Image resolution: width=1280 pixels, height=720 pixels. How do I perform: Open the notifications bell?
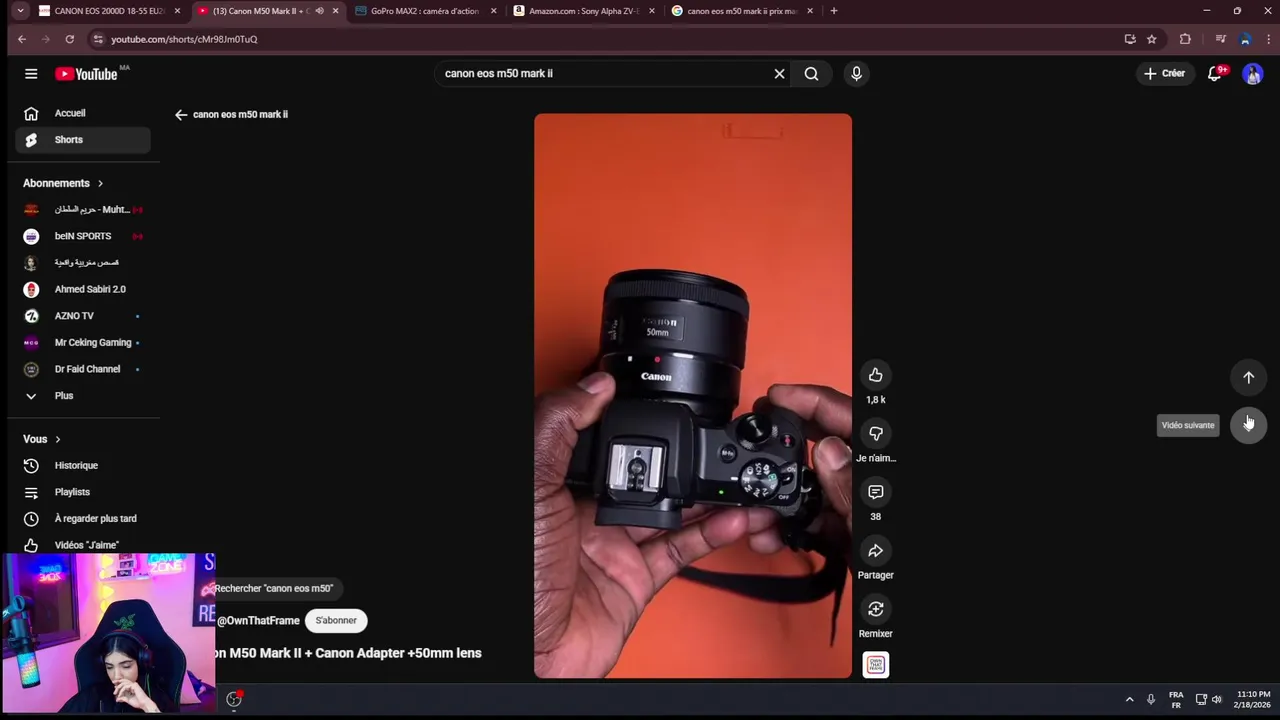(1215, 74)
